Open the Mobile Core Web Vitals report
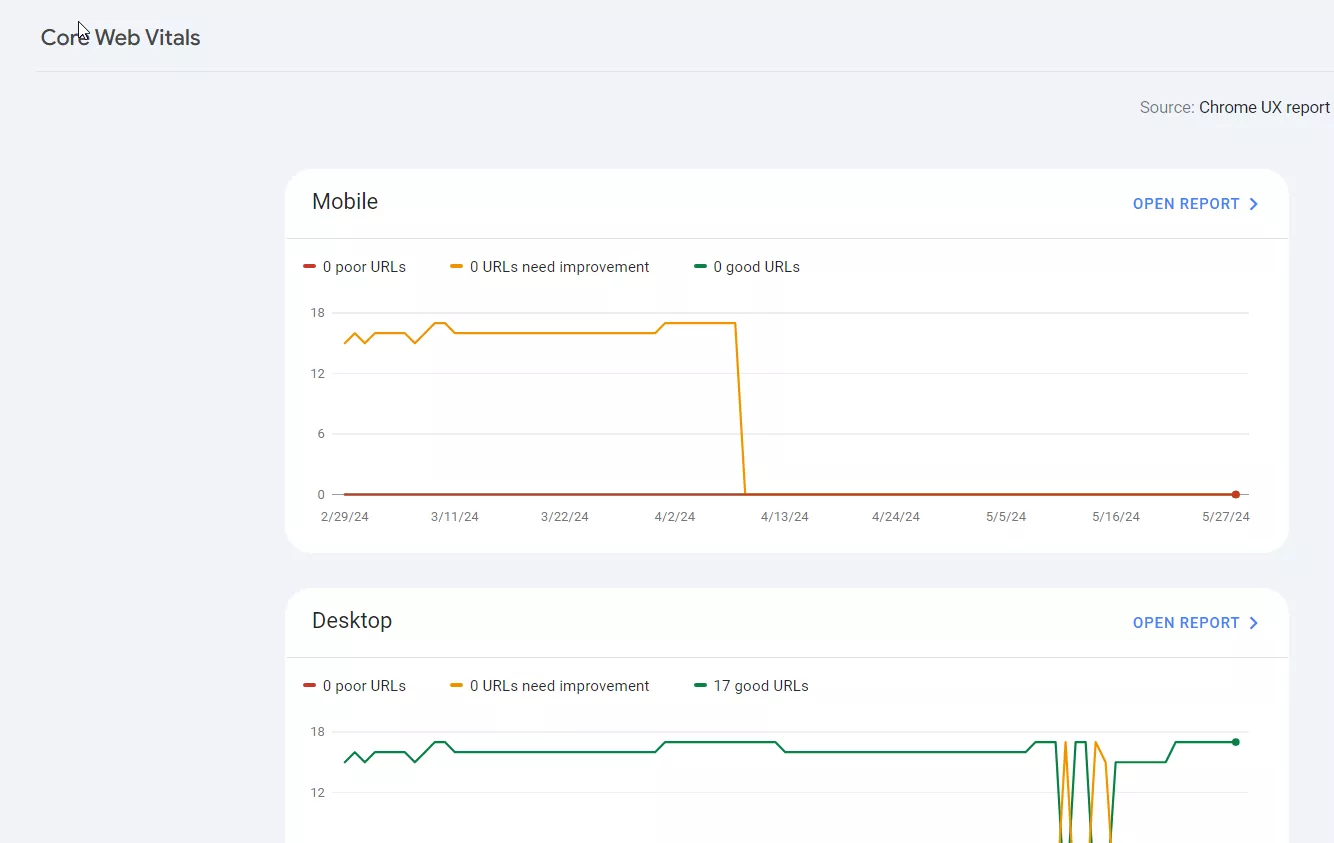 [x=1195, y=204]
